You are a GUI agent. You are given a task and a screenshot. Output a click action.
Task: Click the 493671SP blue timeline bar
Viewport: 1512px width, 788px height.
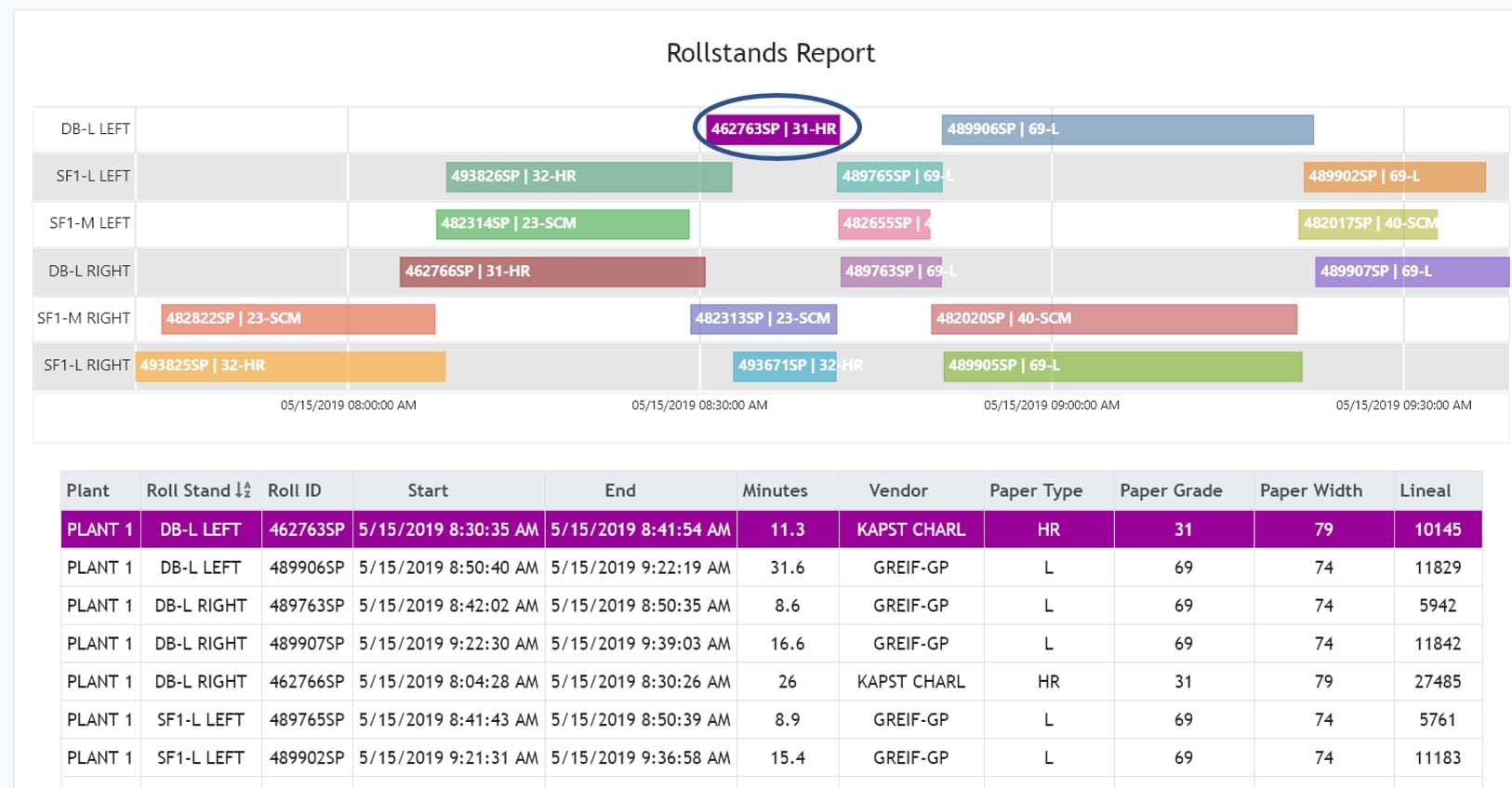(784, 367)
